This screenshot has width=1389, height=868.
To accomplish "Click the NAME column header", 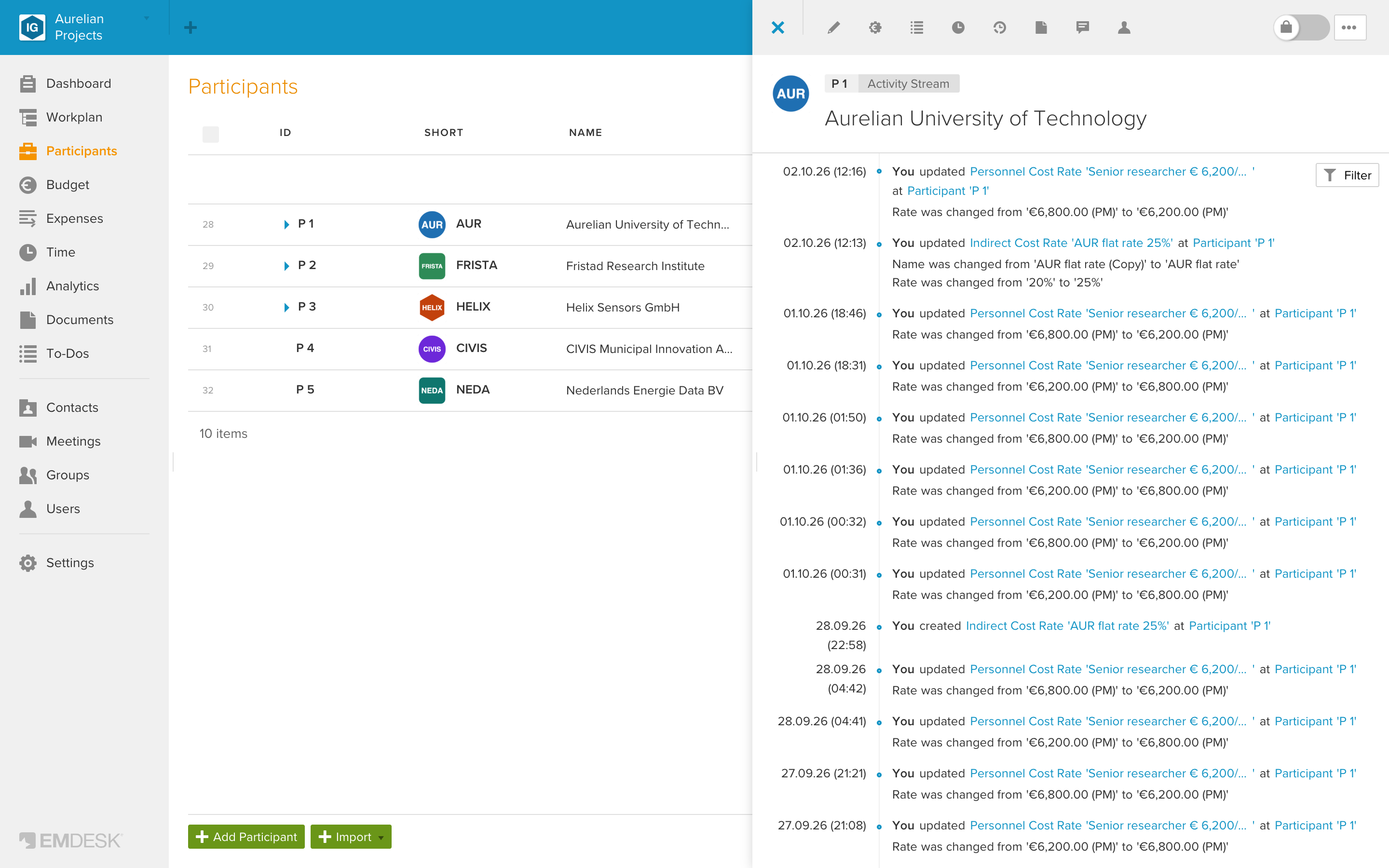I will point(585,133).
